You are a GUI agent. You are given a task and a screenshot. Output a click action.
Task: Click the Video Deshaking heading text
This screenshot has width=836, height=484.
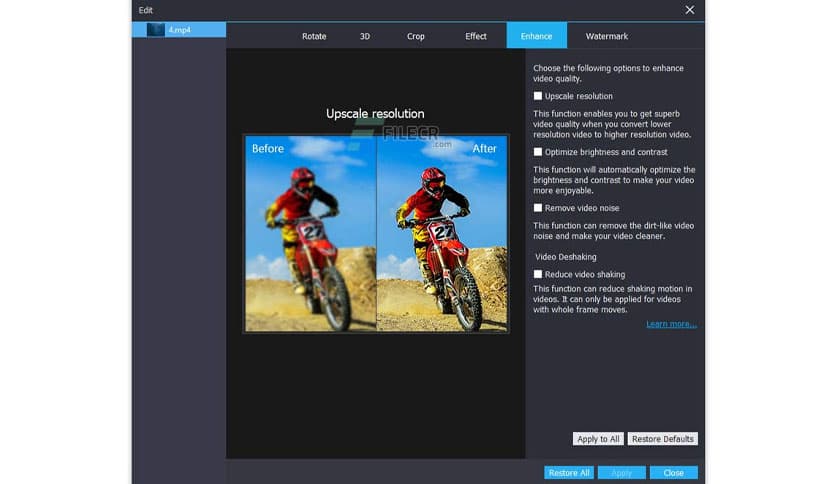(x=566, y=257)
